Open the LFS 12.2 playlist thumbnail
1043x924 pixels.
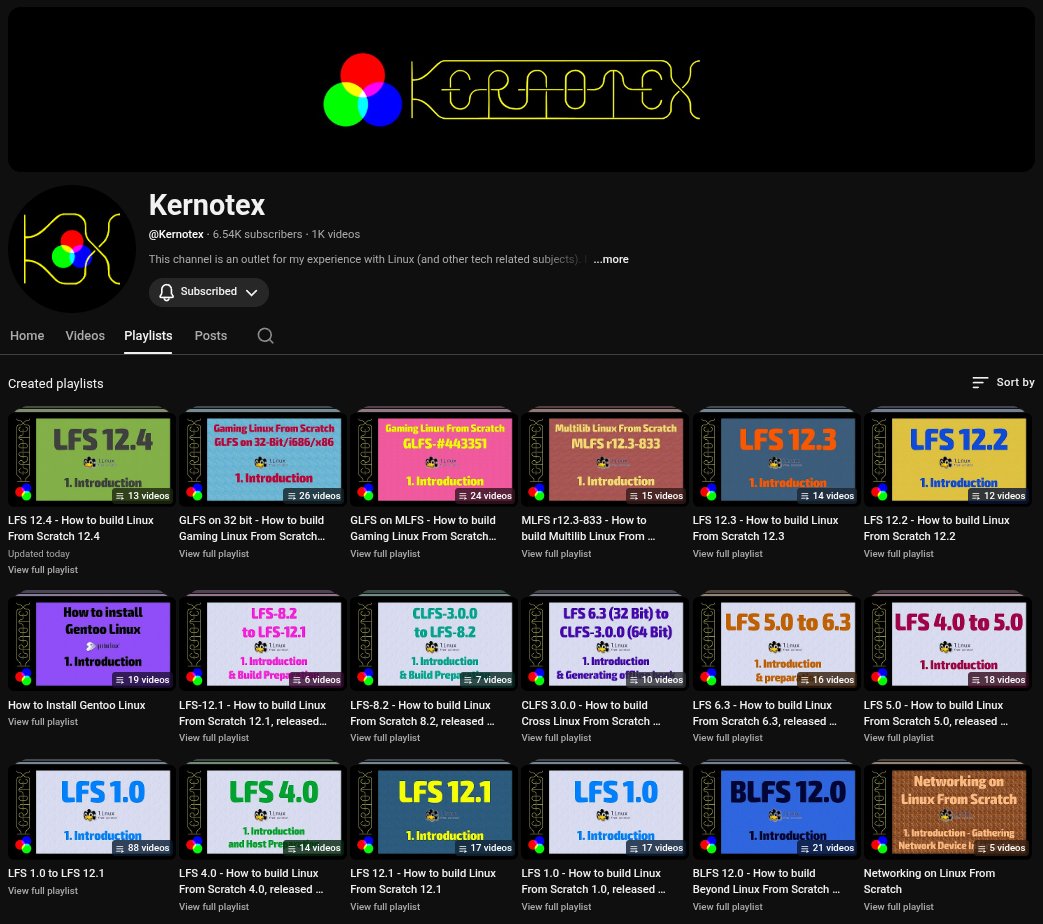pyautogui.click(x=947, y=459)
